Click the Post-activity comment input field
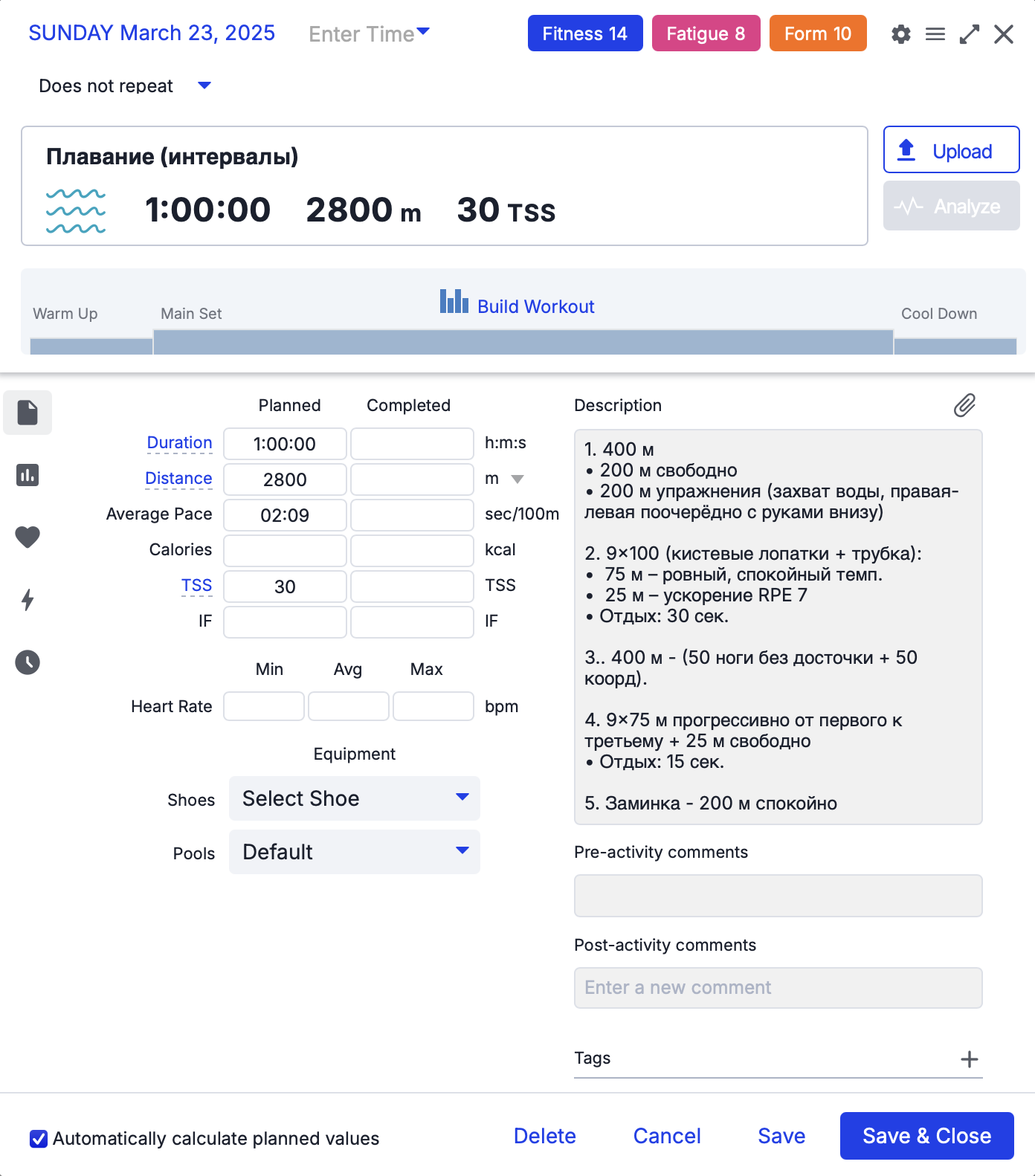Screen dimensions: 1035x1176 [778, 987]
